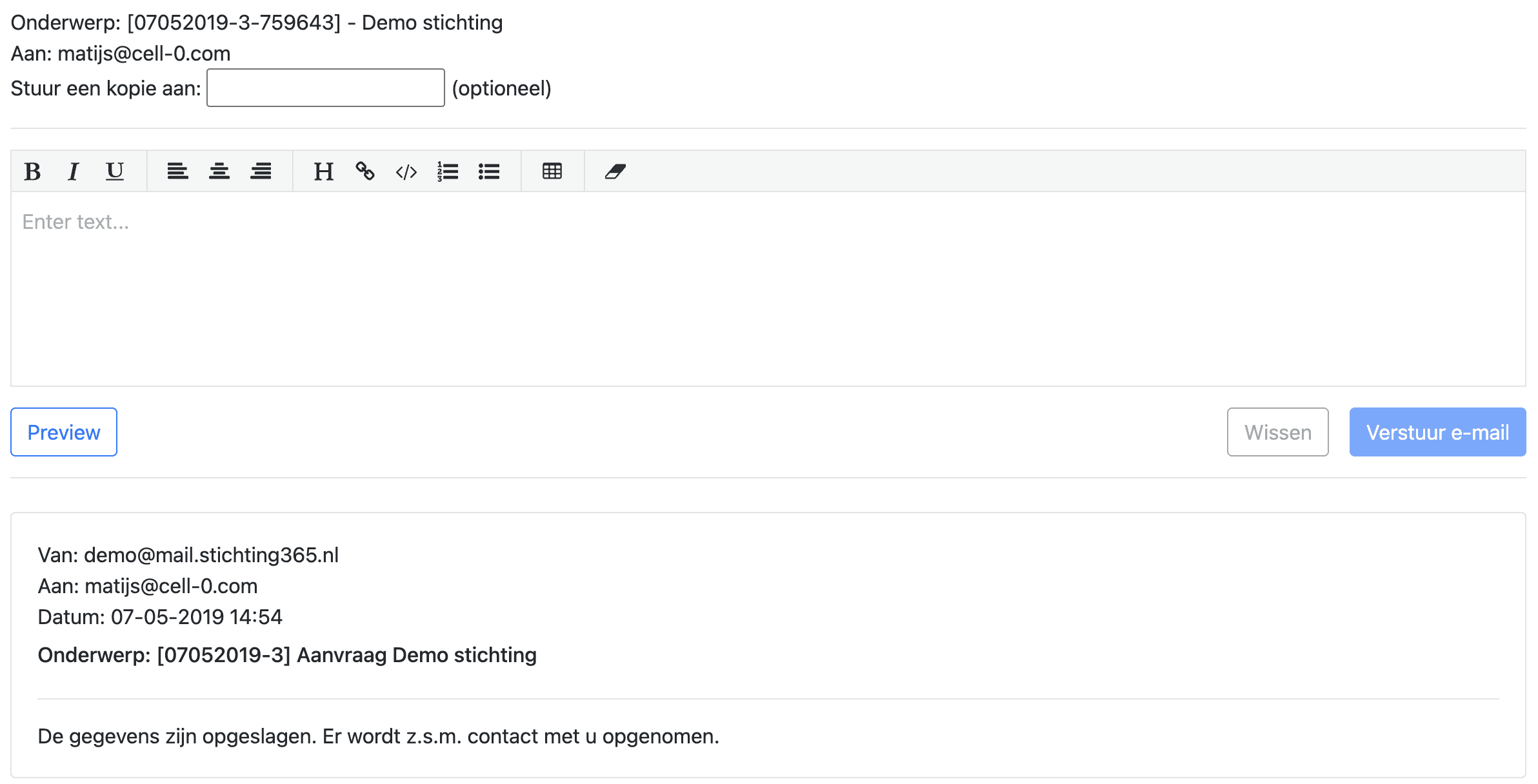Insert a bulleted list
This screenshot has height=784, width=1538.
pos(489,171)
